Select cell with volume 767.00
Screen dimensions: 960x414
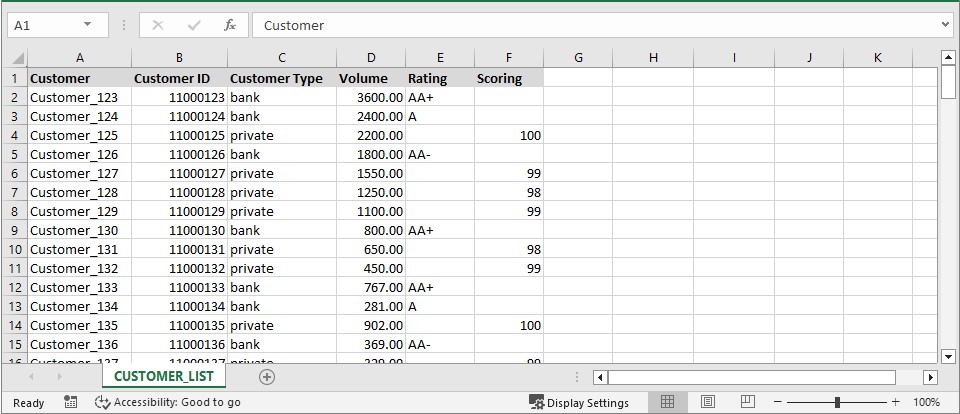pos(371,287)
